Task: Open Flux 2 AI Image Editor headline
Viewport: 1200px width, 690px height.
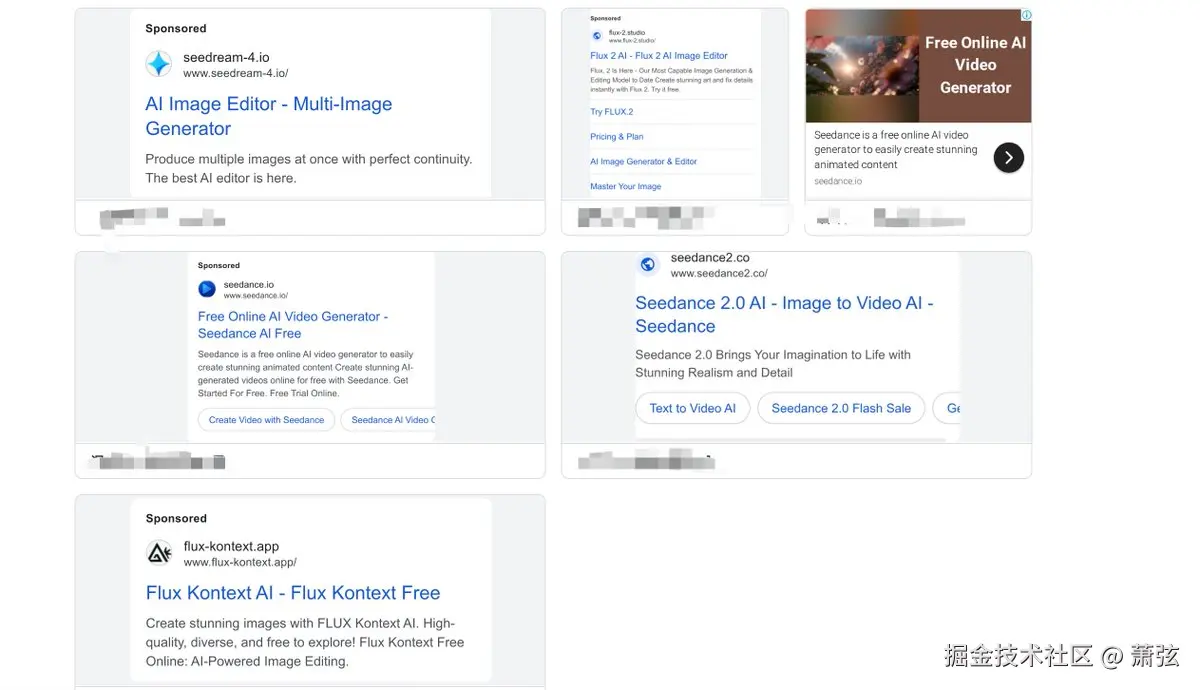Action: pyautogui.click(x=659, y=56)
